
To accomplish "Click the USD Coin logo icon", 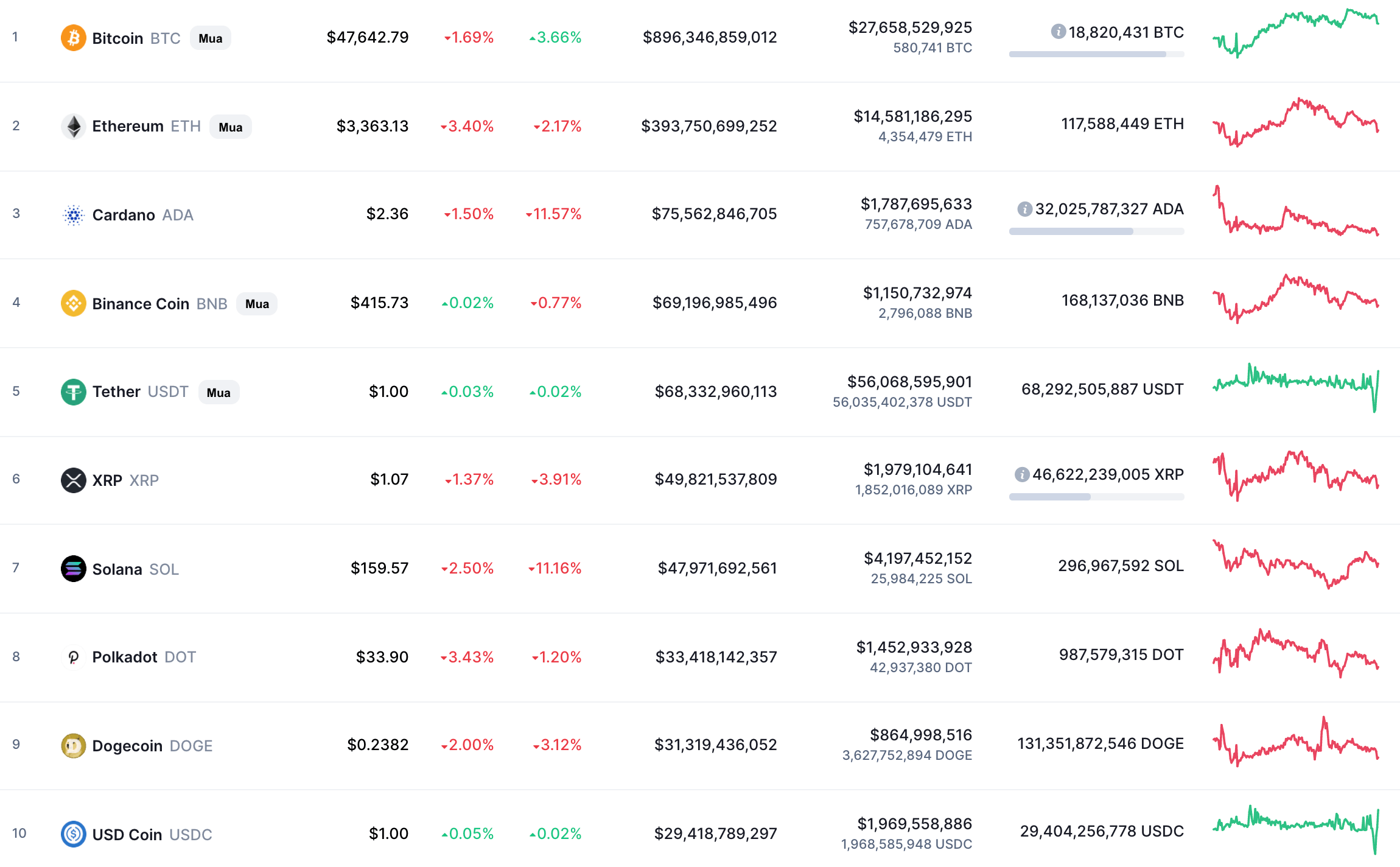I will [73, 834].
